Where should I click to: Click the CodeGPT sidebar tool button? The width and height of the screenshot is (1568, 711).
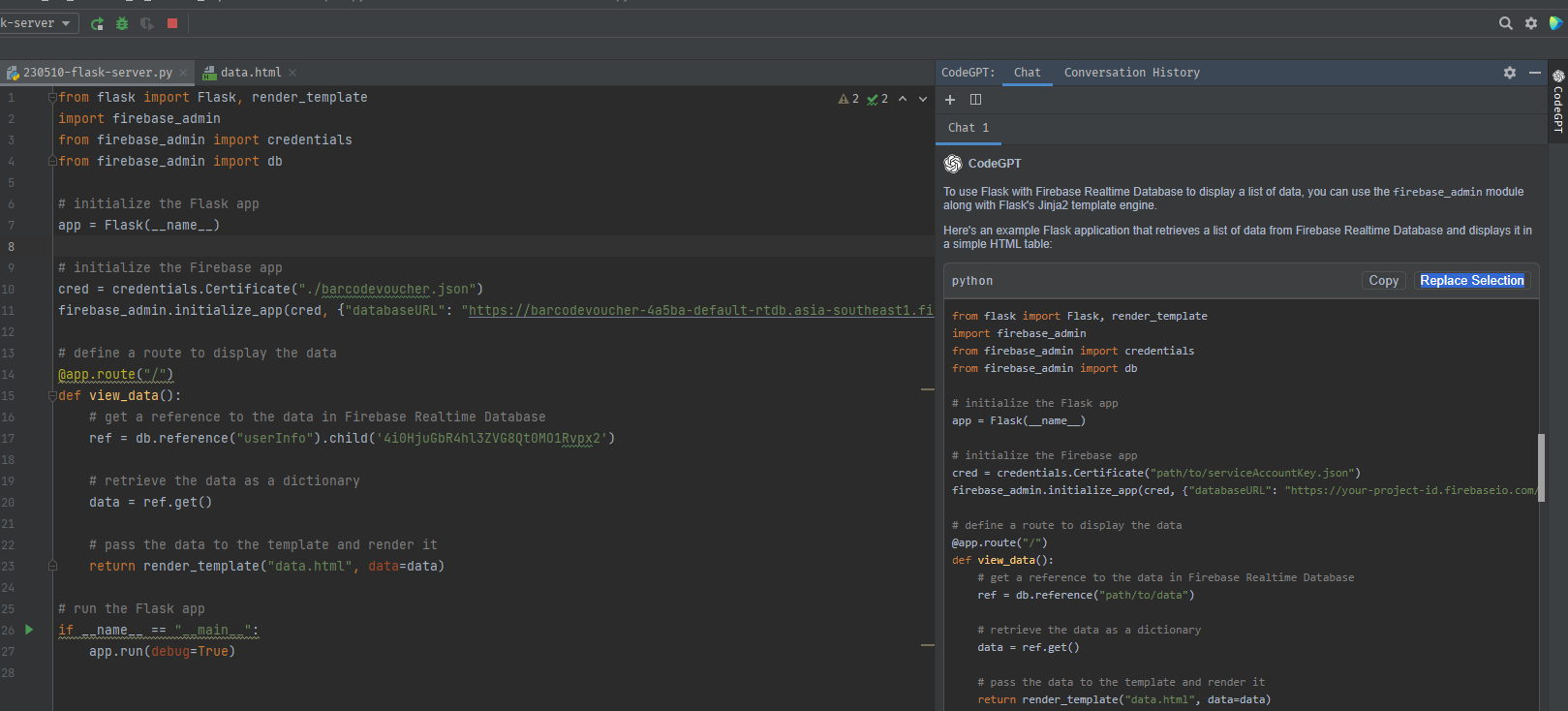pos(1557,102)
